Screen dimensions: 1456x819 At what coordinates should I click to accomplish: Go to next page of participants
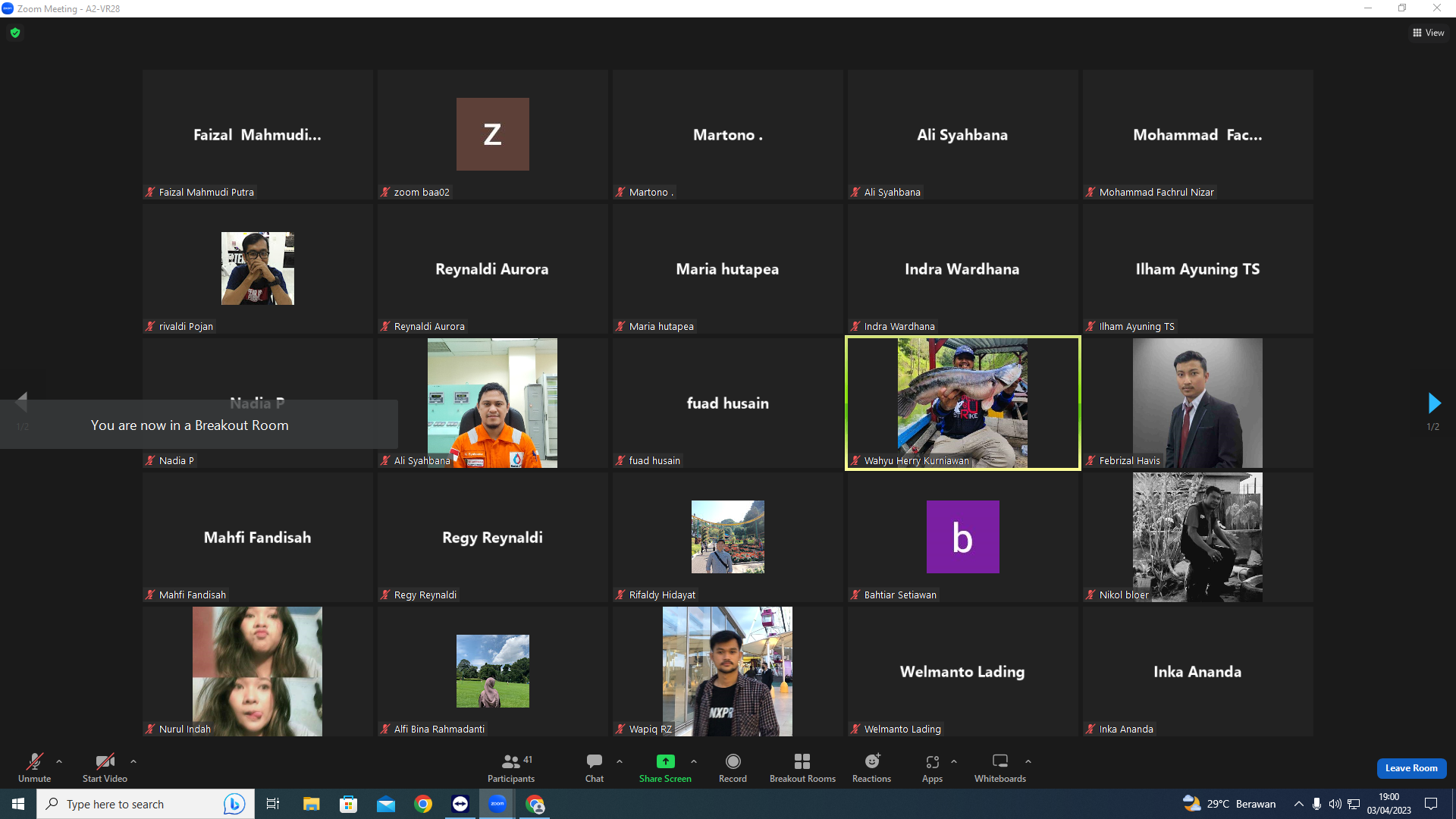point(1433,403)
